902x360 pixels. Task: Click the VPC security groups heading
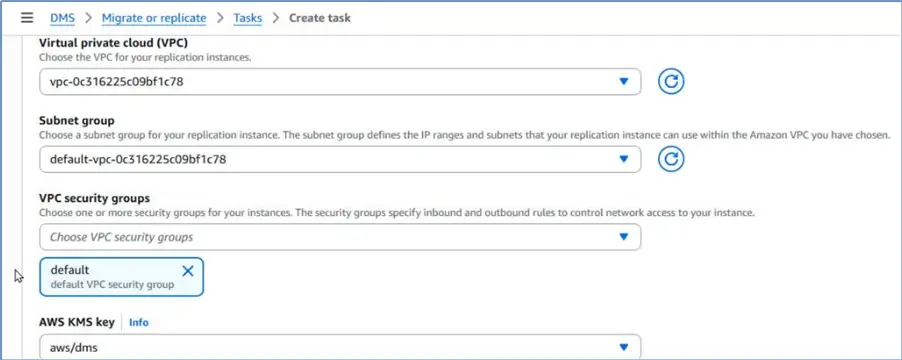(x=94, y=198)
